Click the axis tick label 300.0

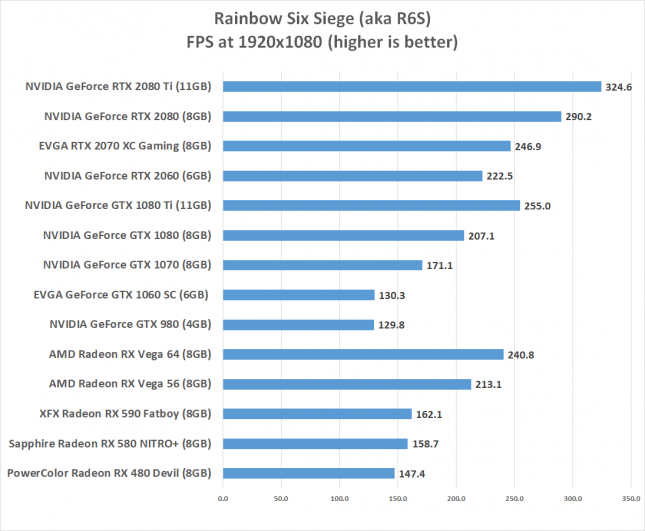pos(573,499)
